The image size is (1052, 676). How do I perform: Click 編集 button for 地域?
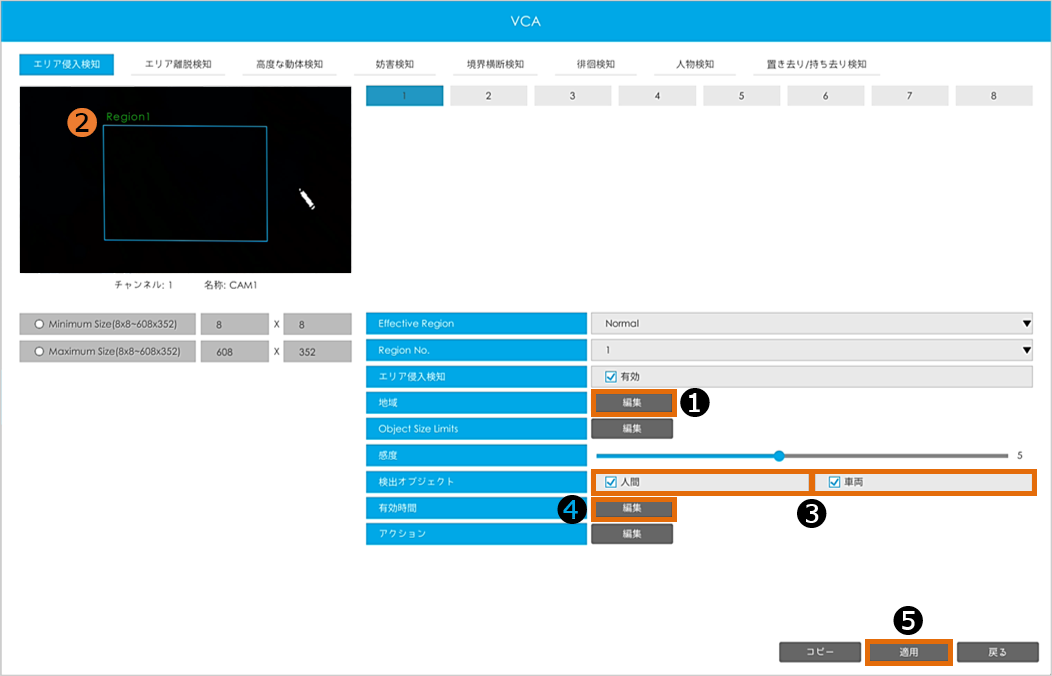[632, 402]
